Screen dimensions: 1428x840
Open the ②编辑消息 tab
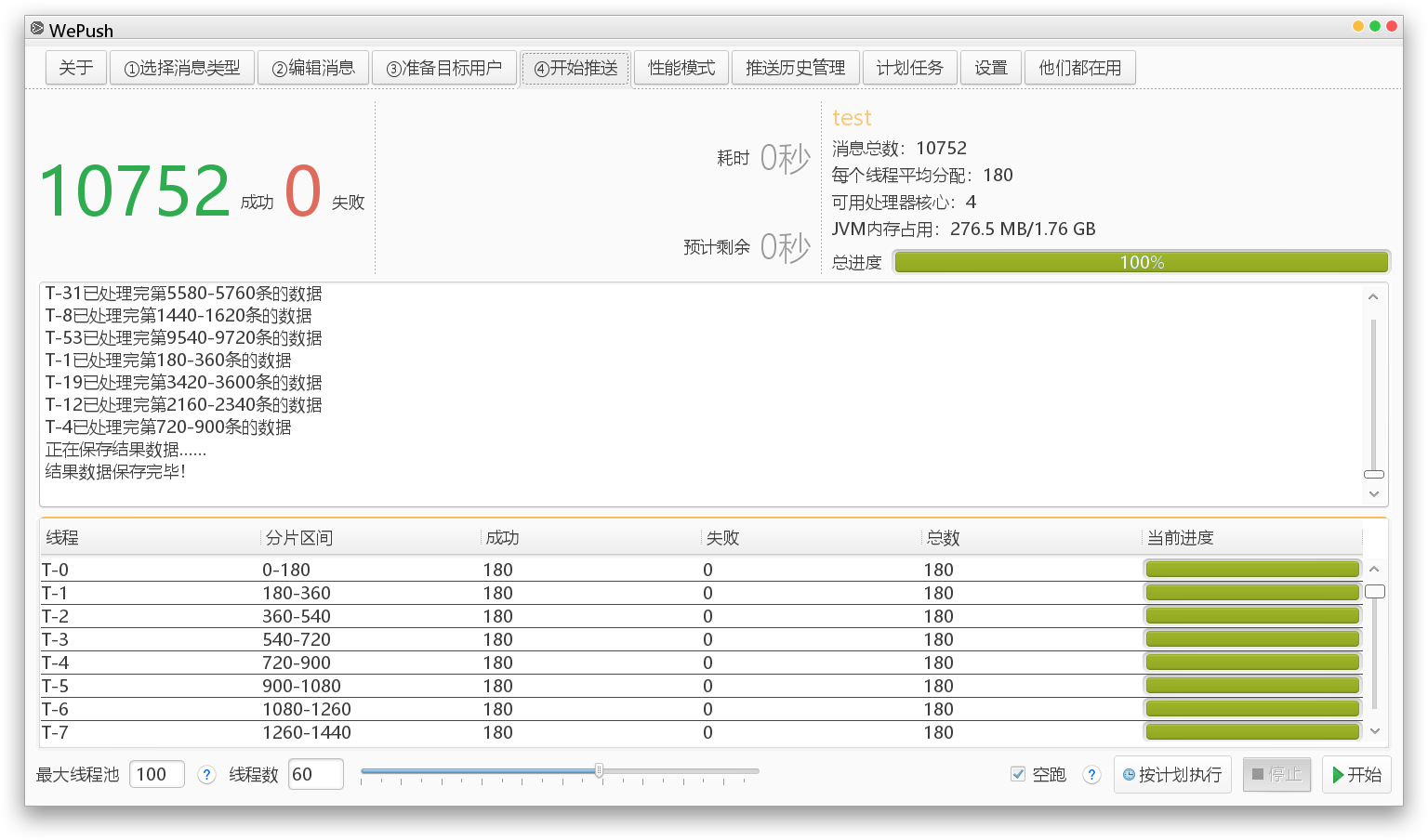click(313, 68)
